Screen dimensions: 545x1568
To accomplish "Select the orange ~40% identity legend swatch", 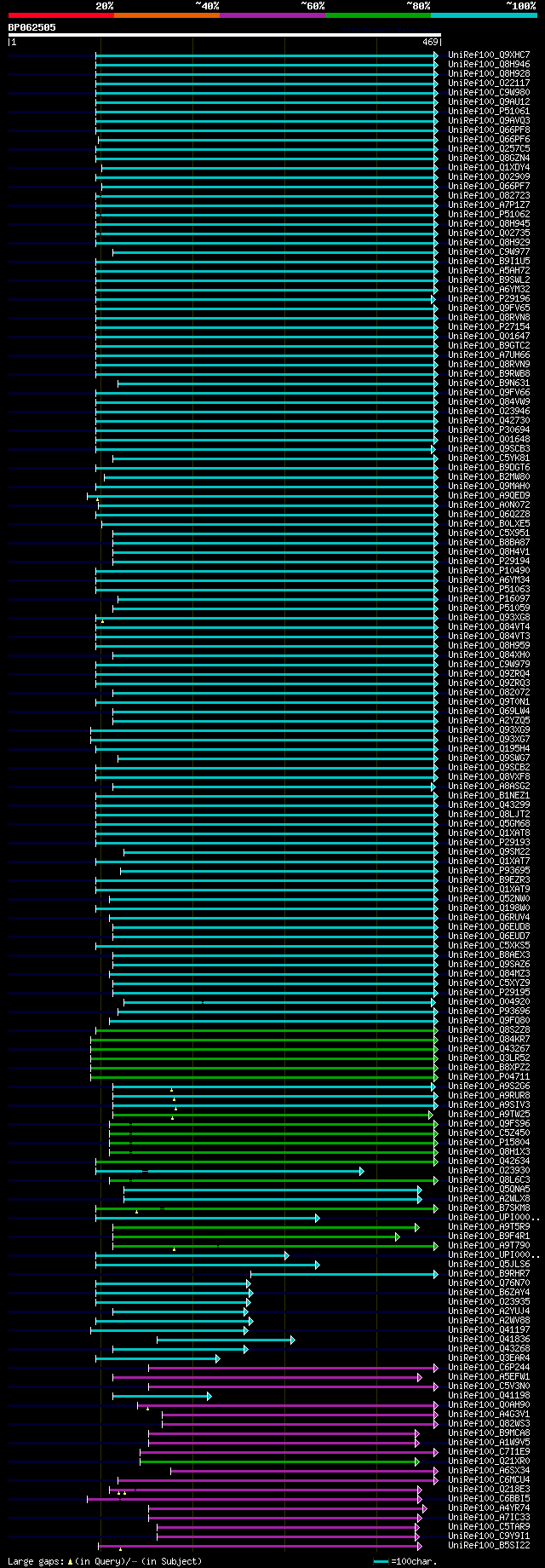I will [x=166, y=15].
